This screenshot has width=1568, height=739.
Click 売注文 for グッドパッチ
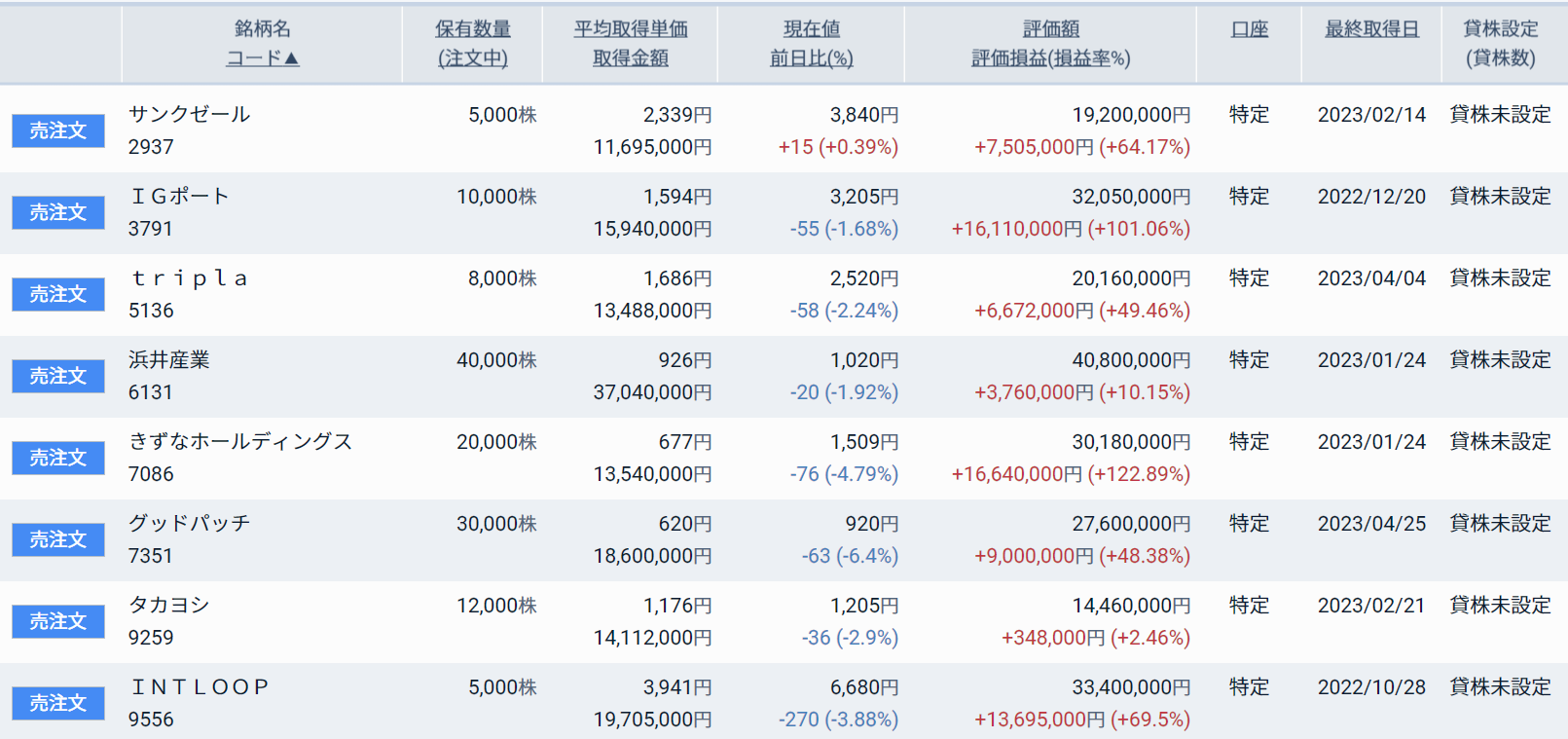[x=58, y=539]
